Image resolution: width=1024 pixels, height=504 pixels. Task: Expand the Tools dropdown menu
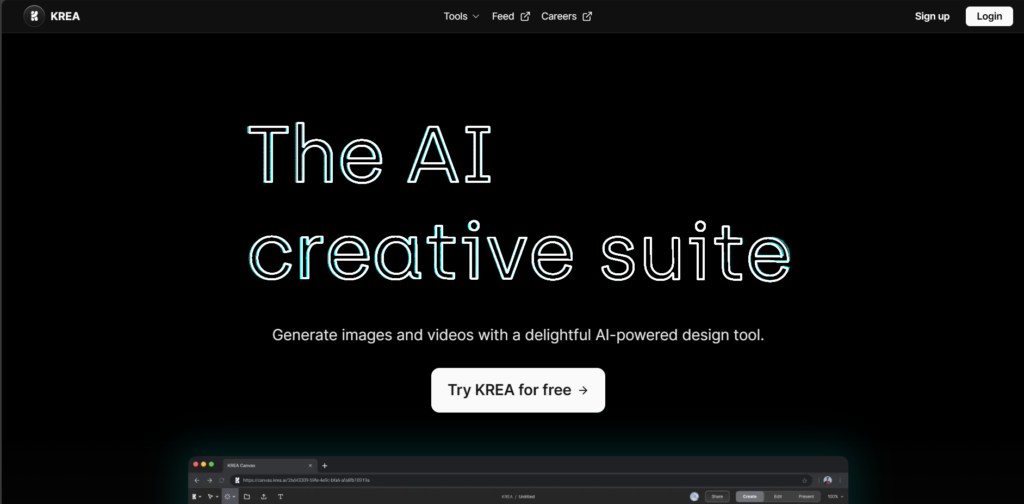coord(462,16)
